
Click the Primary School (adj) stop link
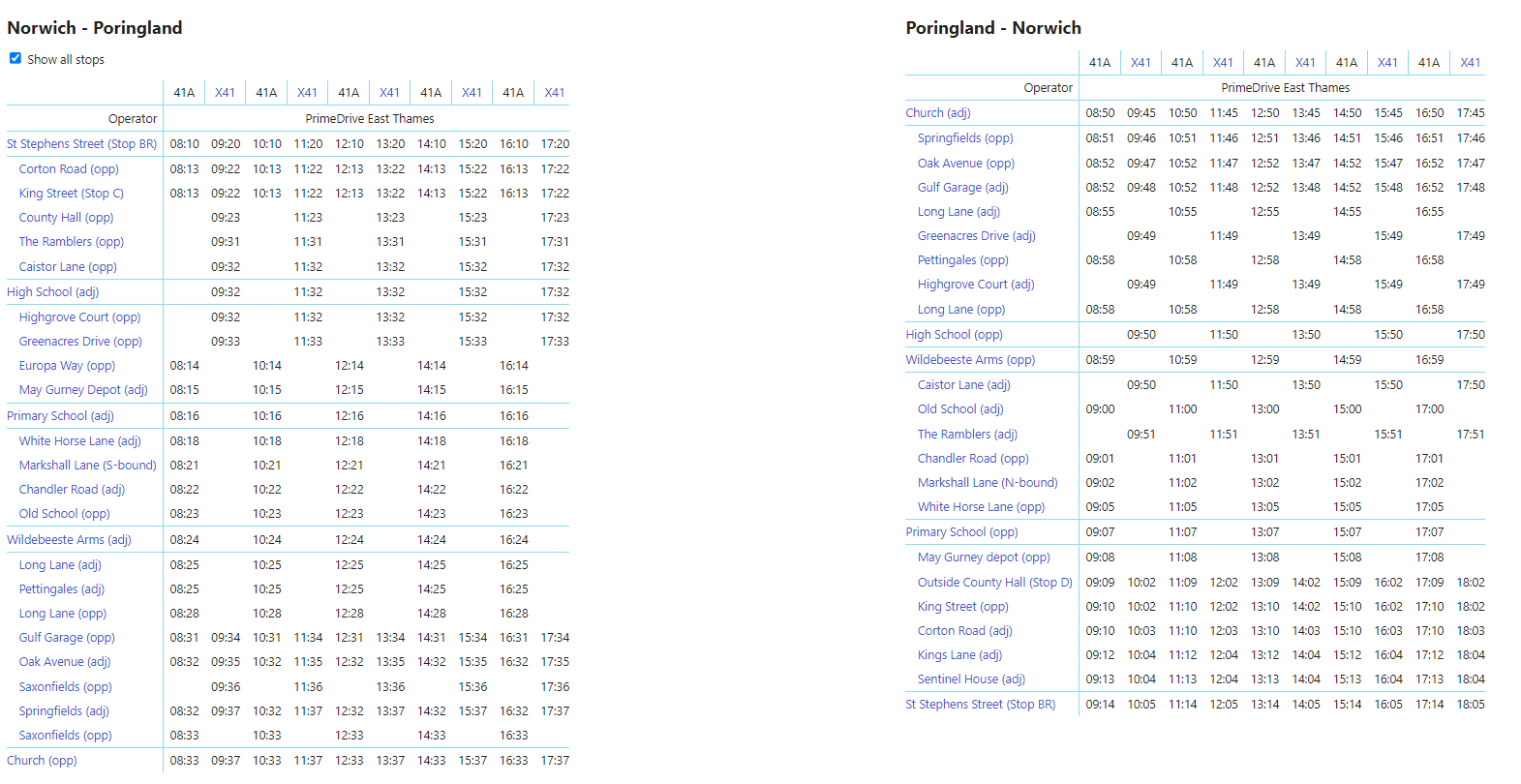(60, 416)
